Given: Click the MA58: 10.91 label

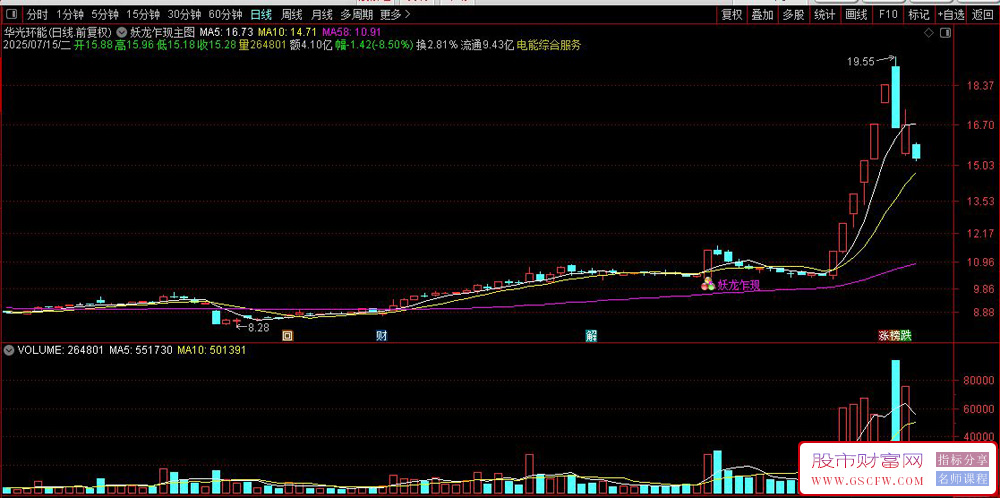Looking at the screenshot, I should pos(352,32).
